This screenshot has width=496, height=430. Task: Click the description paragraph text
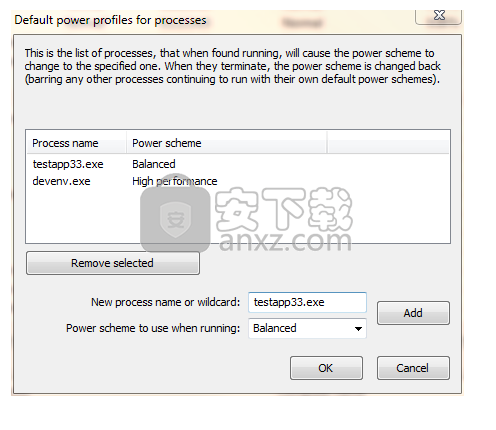click(233, 66)
